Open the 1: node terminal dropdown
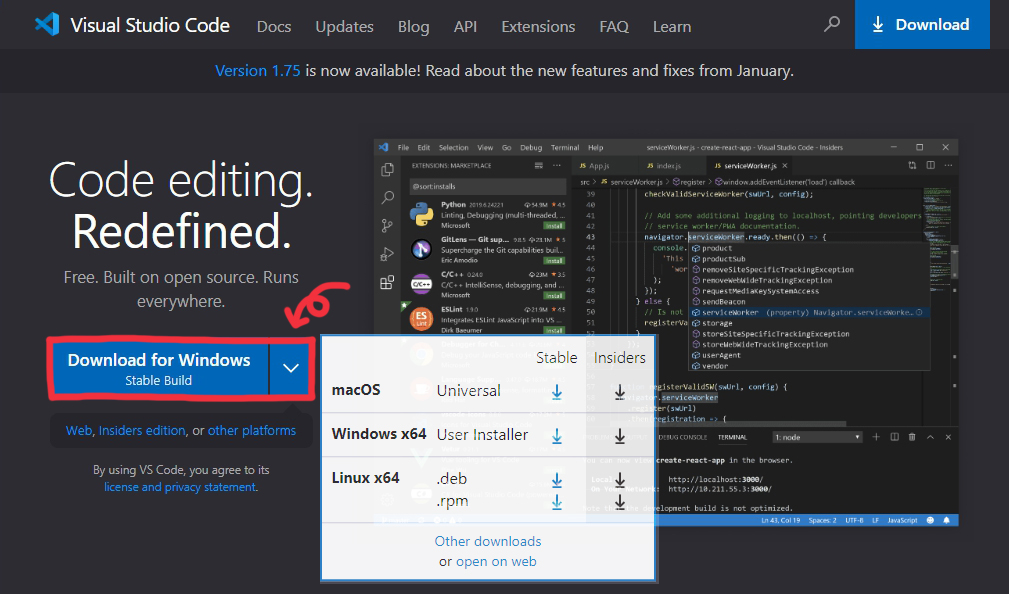 (817, 437)
